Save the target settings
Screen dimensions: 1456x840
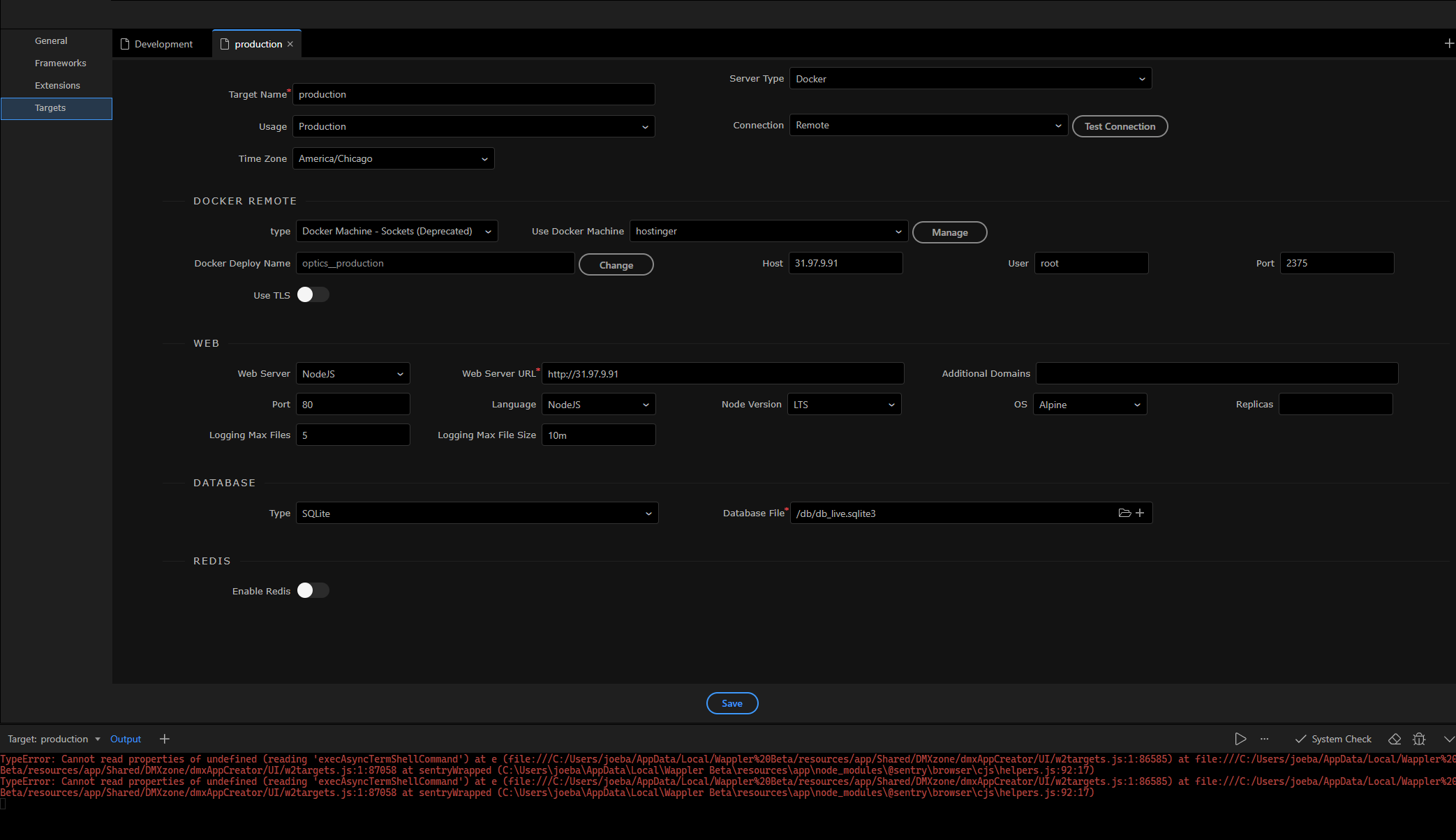(731, 703)
